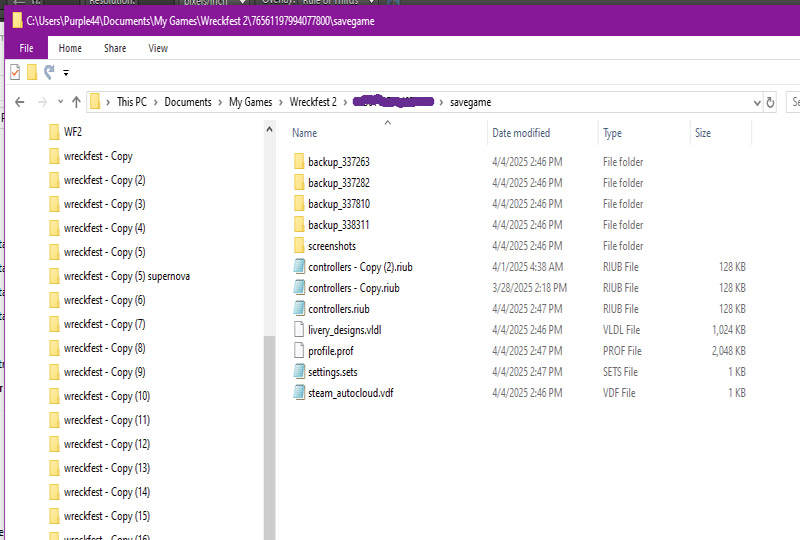The image size is (800, 540).
Task: Open the File ribbon tab
Action: pyautogui.click(x=27, y=48)
